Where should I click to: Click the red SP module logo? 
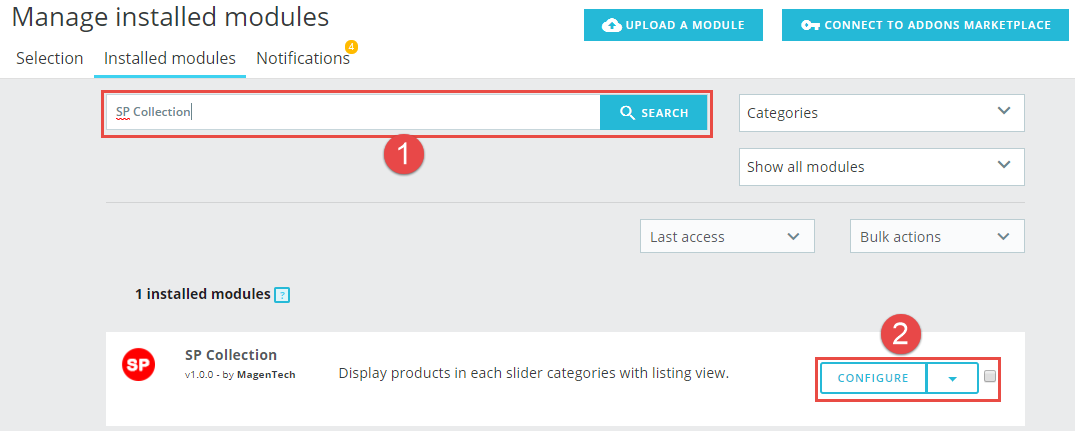138,365
